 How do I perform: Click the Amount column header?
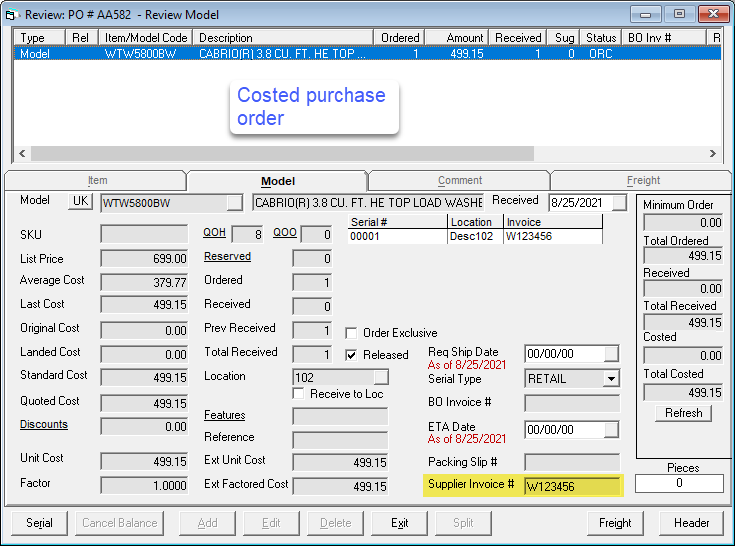coord(457,37)
